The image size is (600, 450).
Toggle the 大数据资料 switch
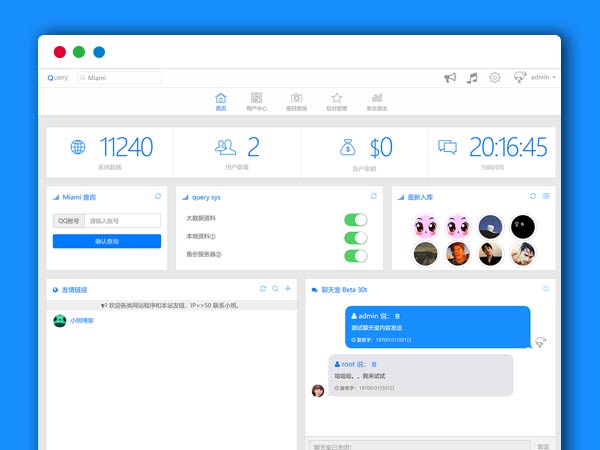tap(355, 220)
